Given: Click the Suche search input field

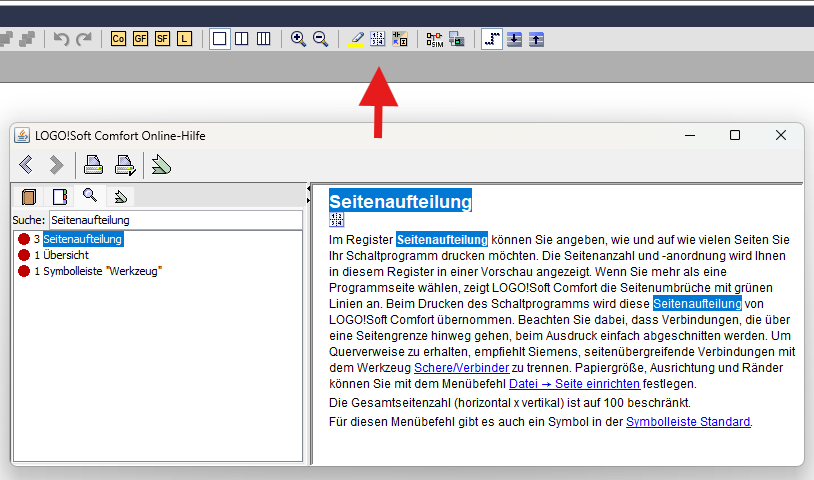Looking at the screenshot, I should click(x=175, y=220).
